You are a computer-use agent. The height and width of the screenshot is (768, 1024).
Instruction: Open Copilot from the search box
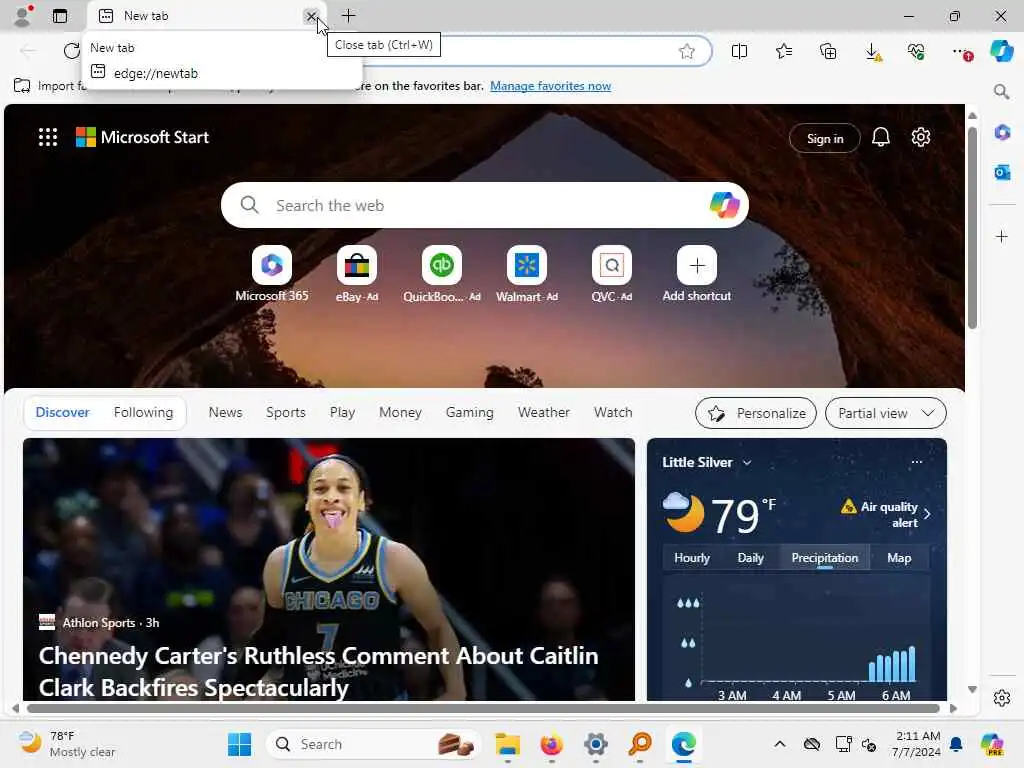click(x=724, y=205)
